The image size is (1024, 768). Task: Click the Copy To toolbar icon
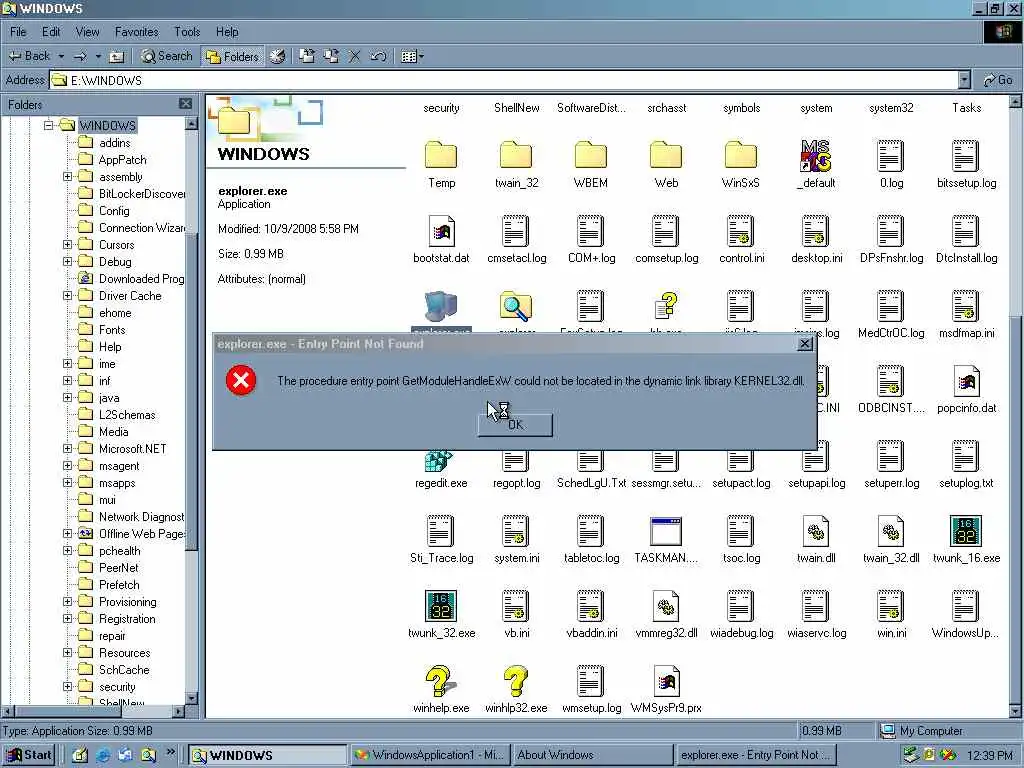(x=331, y=57)
